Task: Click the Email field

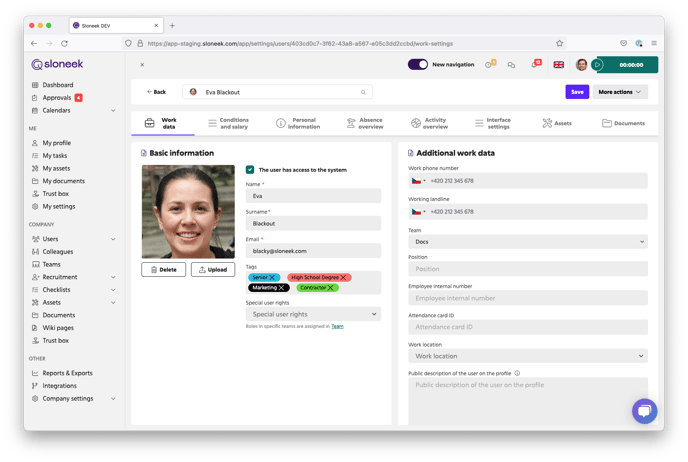Action: click(313, 251)
